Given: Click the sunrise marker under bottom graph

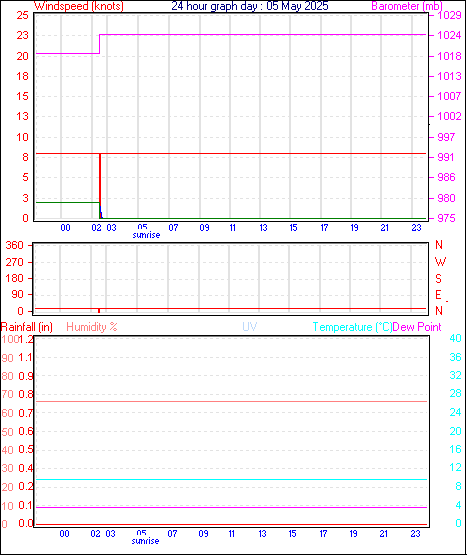Looking at the screenshot, I should [145, 541].
